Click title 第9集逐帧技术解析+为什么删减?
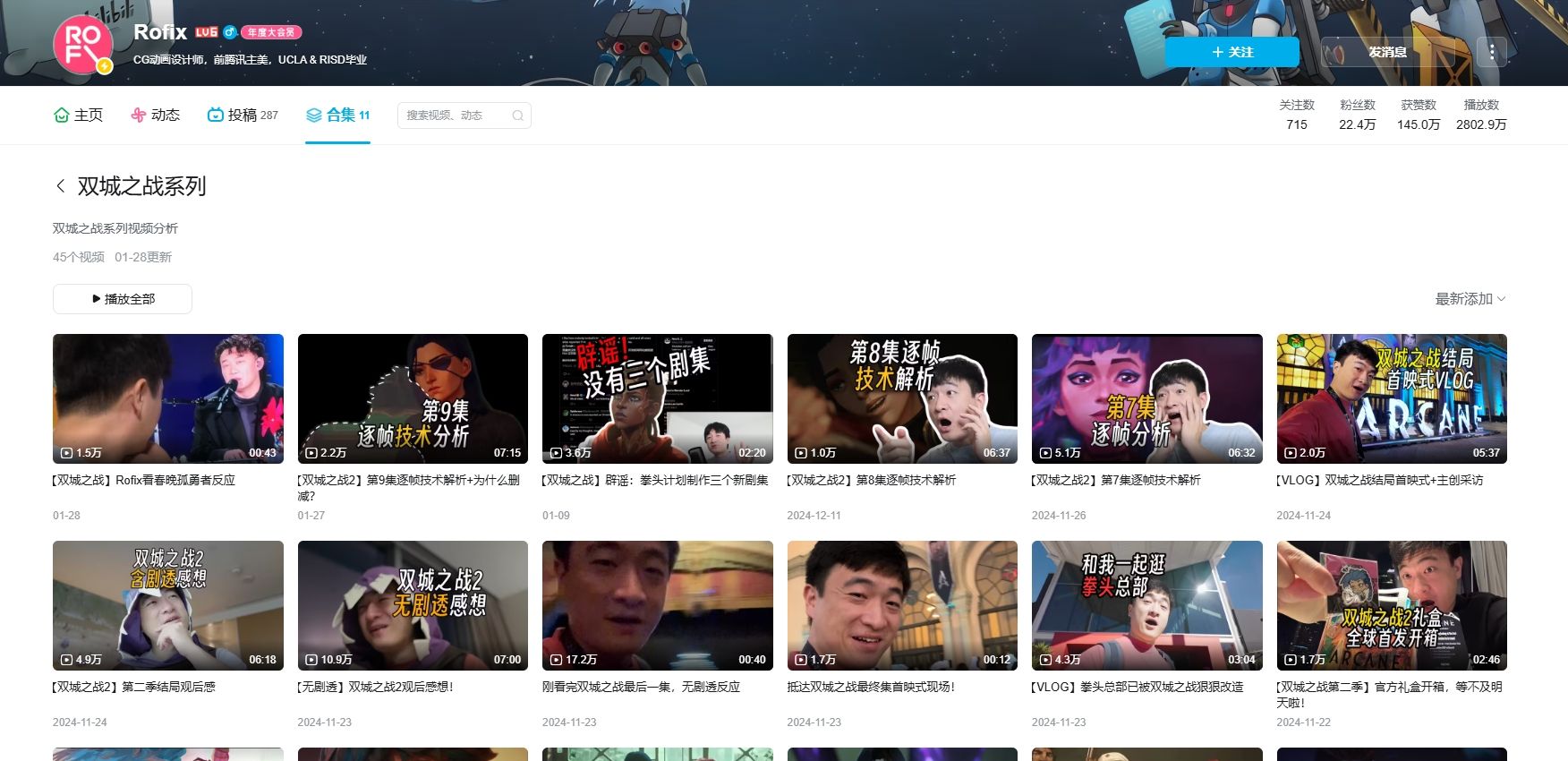The width and height of the screenshot is (1568, 761). 409,487
